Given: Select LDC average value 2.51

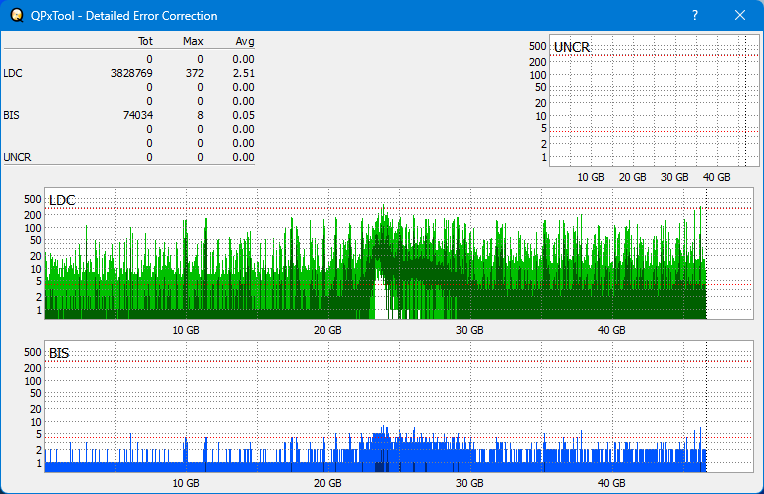Looking at the screenshot, I should point(243,73).
